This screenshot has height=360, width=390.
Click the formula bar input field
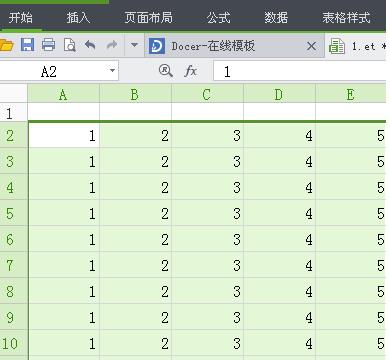point(300,71)
